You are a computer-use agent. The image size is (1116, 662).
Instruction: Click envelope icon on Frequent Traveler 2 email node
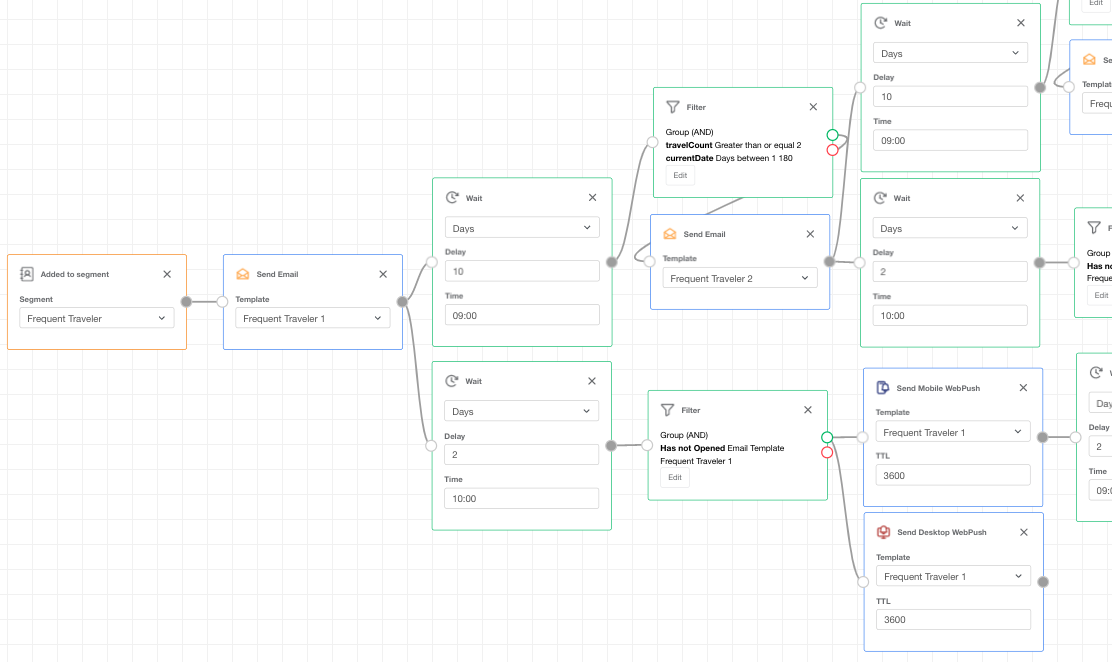point(670,234)
